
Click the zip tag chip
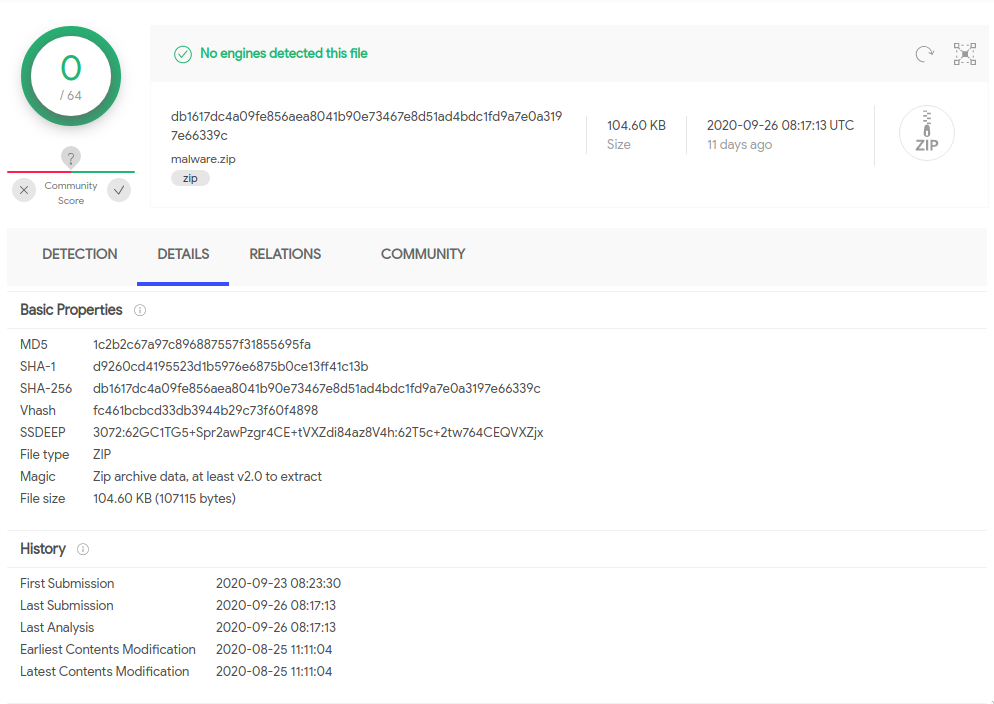(x=190, y=178)
